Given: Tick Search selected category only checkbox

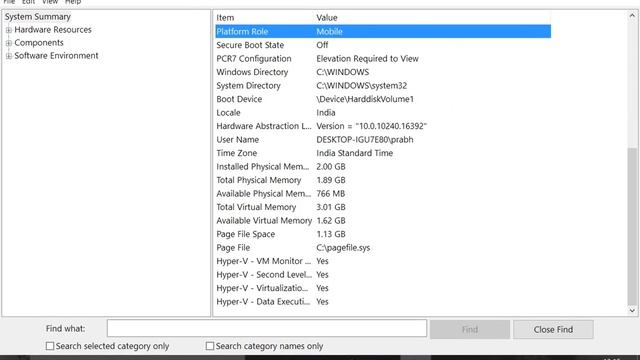Looking at the screenshot, I should click(50, 346).
